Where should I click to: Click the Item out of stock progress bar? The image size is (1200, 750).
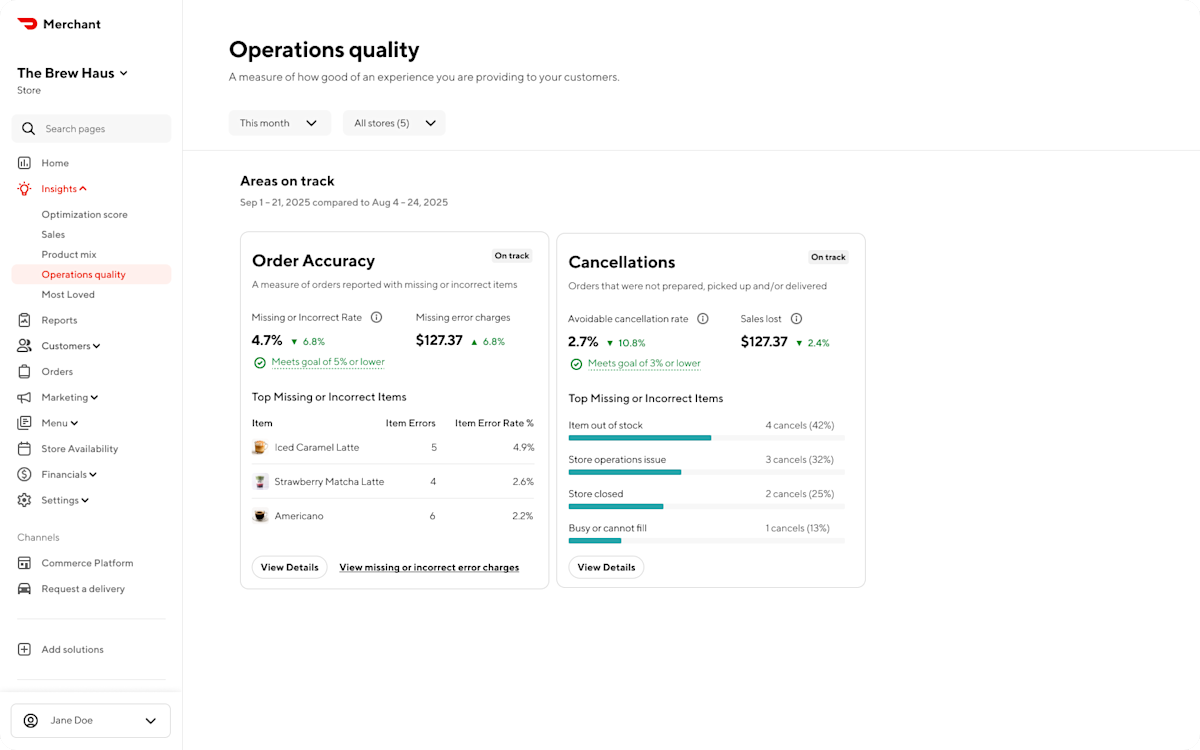[x=640, y=438]
